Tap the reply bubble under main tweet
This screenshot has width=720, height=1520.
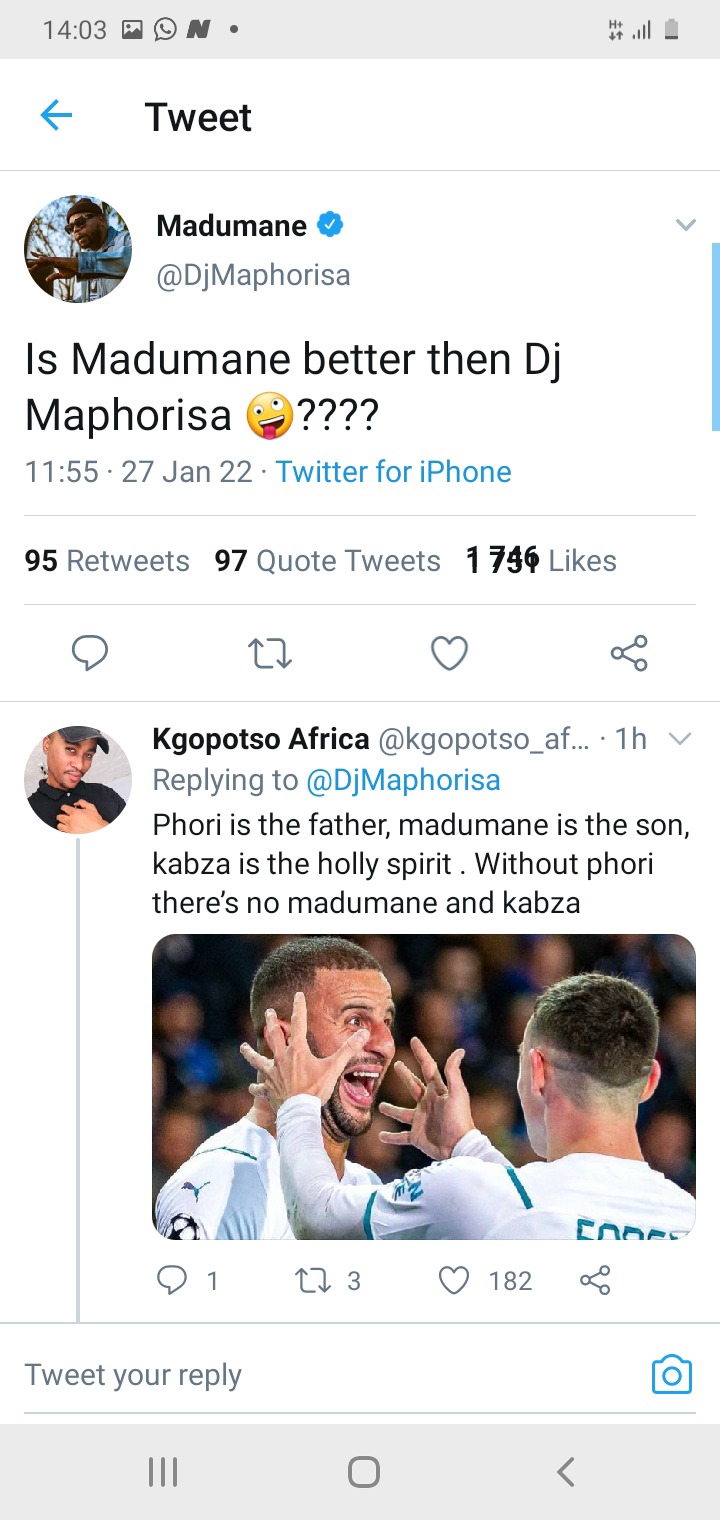(90, 653)
